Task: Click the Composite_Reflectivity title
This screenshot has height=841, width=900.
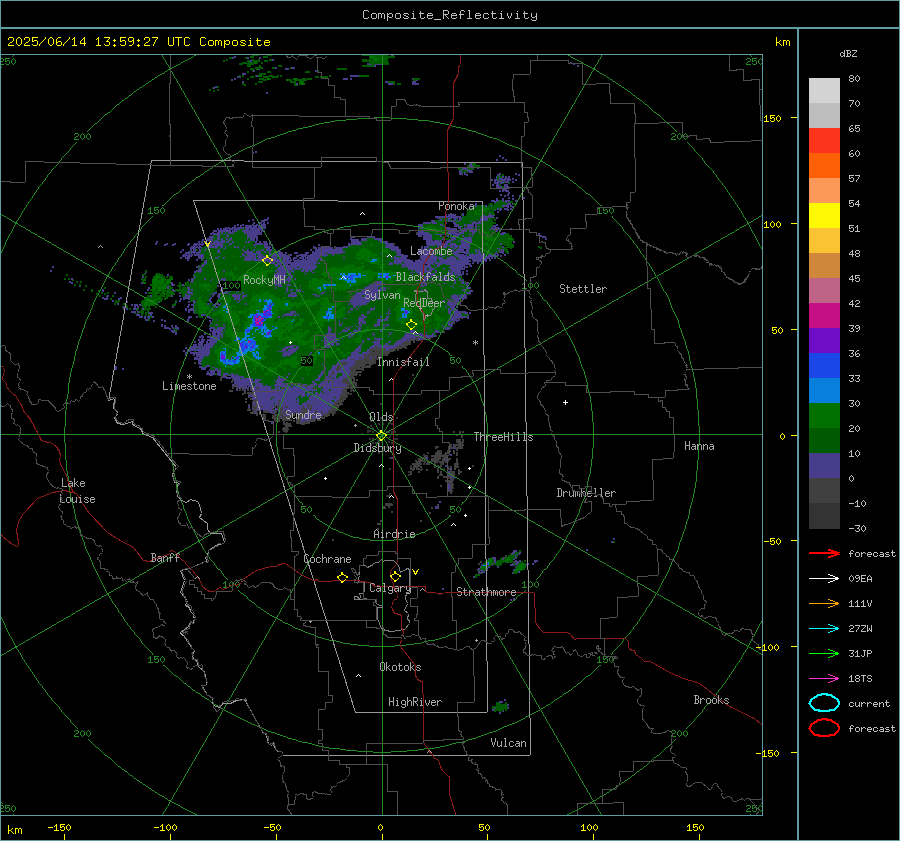Action: 449,15
